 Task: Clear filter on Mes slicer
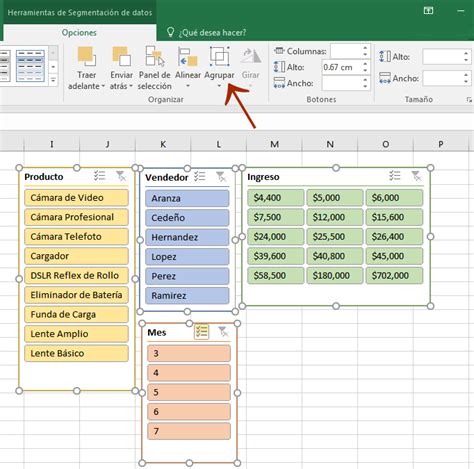[223, 332]
